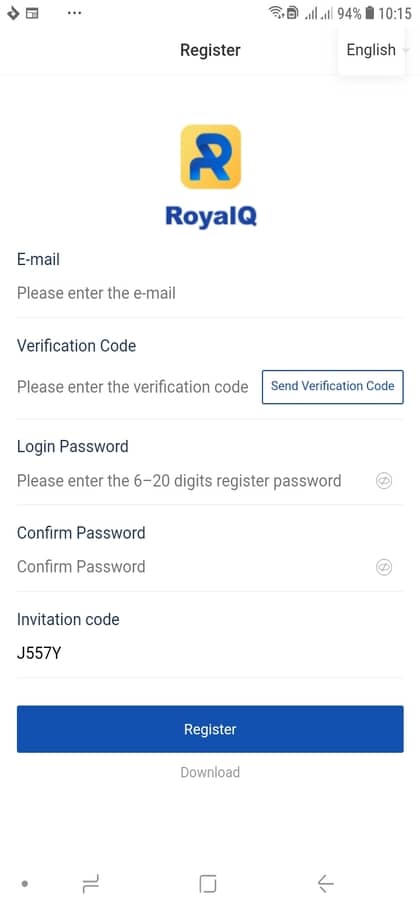Screen dimensions: 420x908
Task: Click the blue Register button
Action: 210,729
